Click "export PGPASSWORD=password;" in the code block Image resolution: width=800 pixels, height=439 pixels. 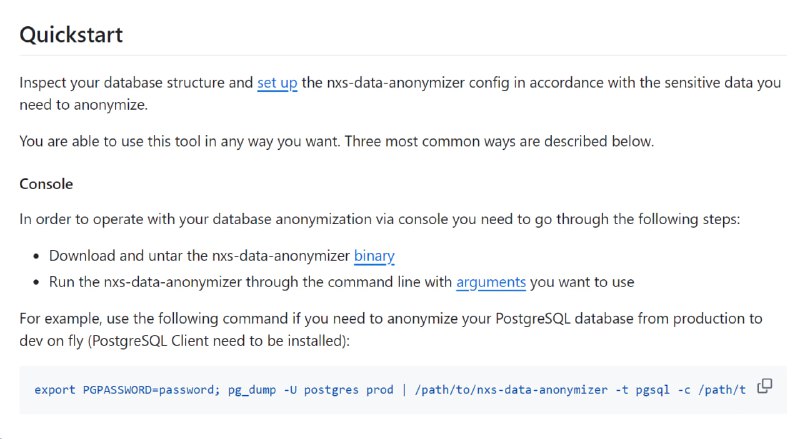127,390
